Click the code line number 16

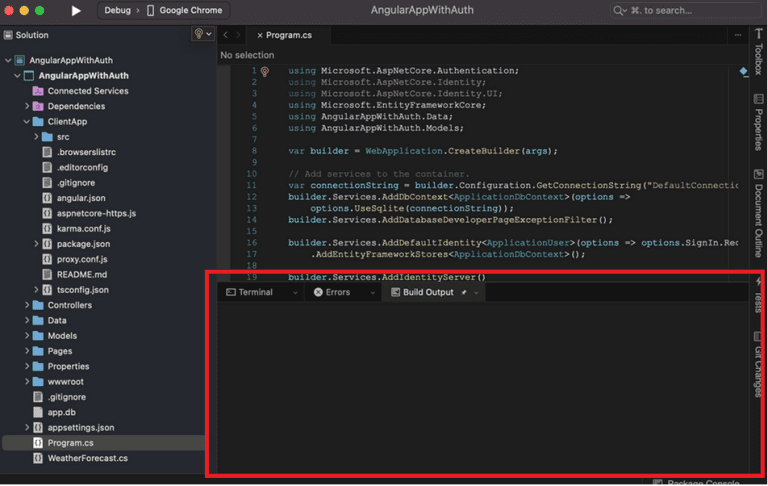click(251, 243)
